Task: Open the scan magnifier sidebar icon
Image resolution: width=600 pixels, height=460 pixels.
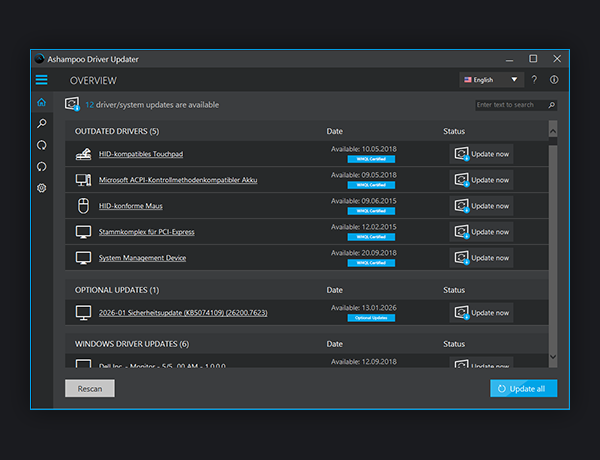Action: (x=41, y=123)
